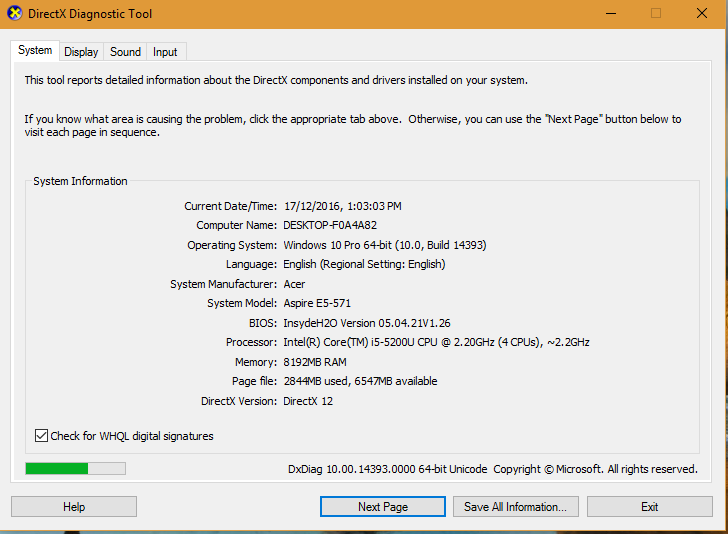Click the Next Page button
The image size is (728, 534).
(382, 507)
